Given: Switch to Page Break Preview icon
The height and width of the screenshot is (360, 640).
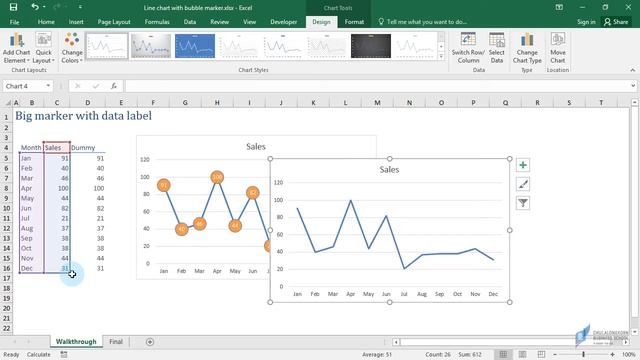Looking at the screenshot, I should pyautogui.click(x=541, y=354).
